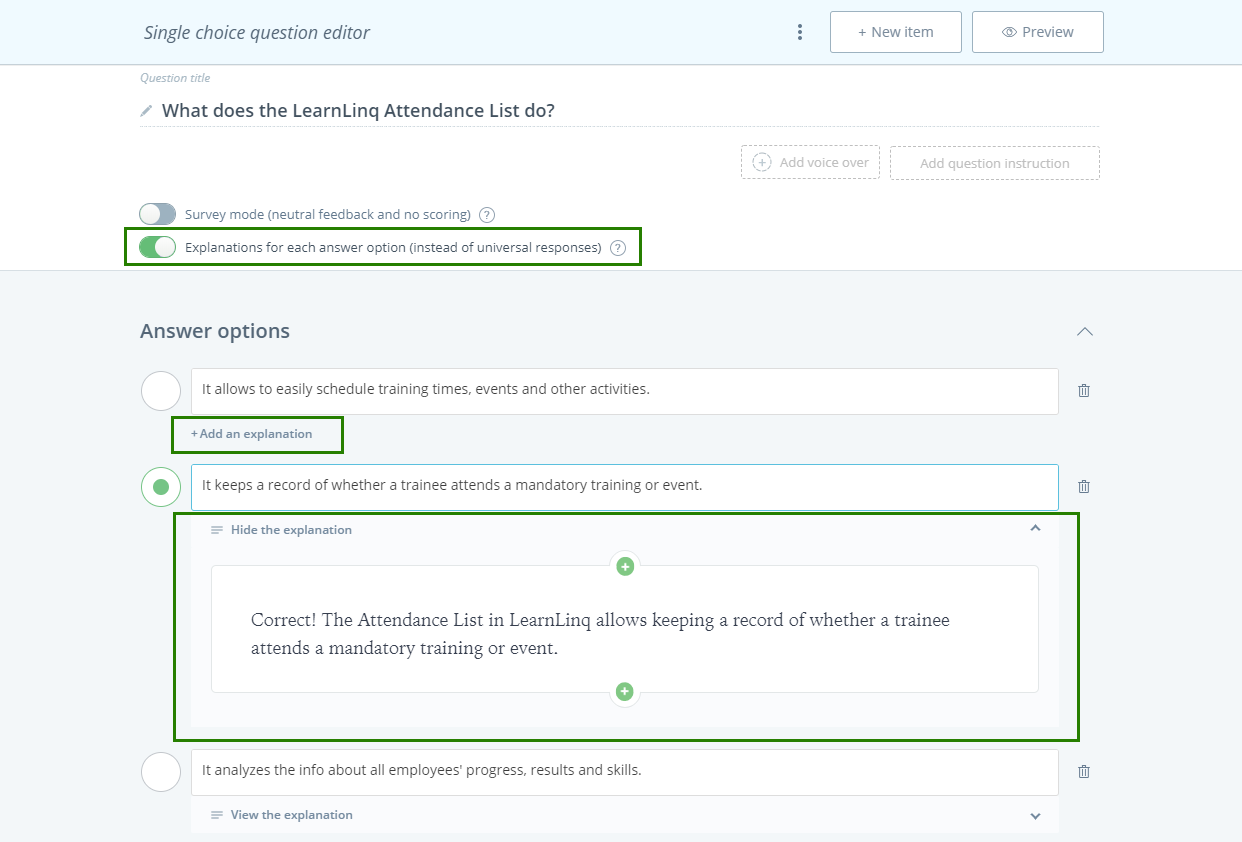The image size is (1242, 842).
Task: Disable explanations for each answer option
Action: point(157,247)
